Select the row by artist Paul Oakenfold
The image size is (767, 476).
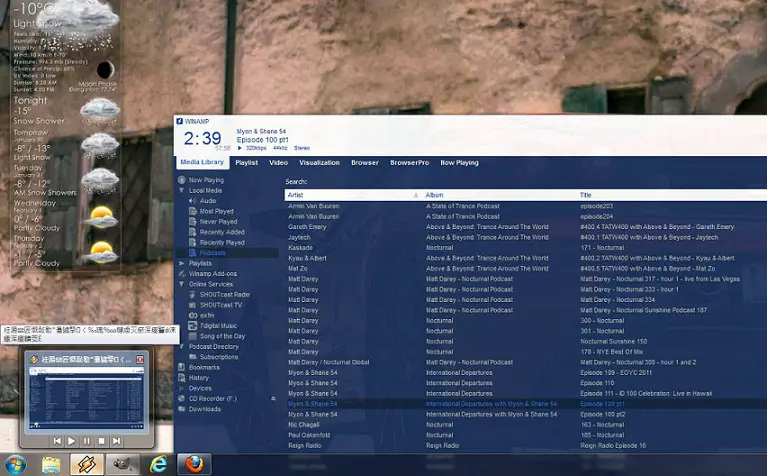[525, 435]
